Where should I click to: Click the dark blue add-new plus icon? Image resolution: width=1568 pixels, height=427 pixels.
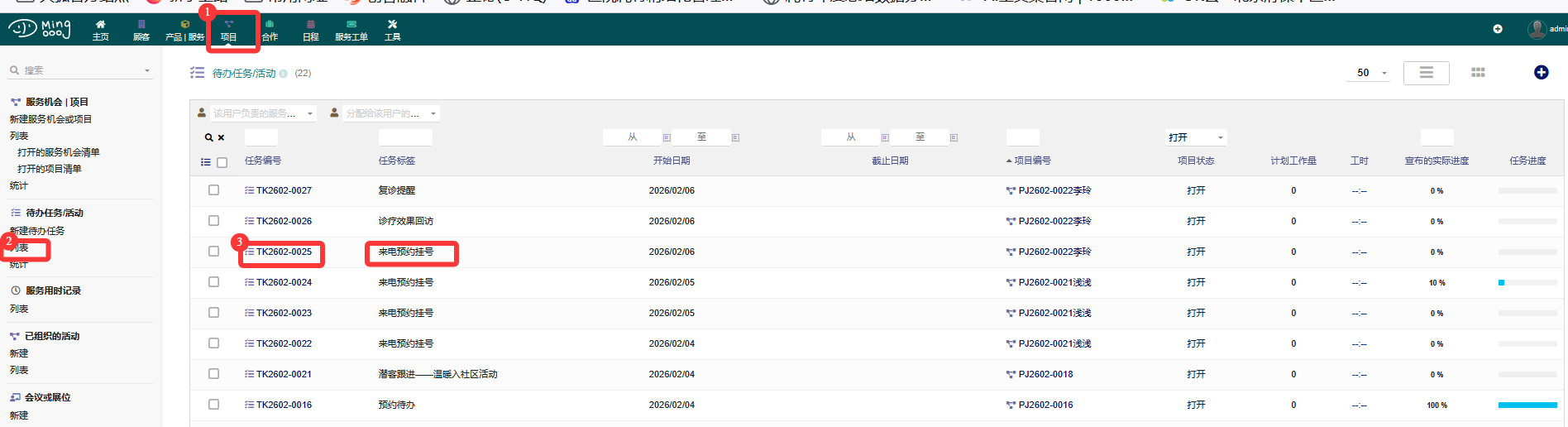tap(1541, 73)
